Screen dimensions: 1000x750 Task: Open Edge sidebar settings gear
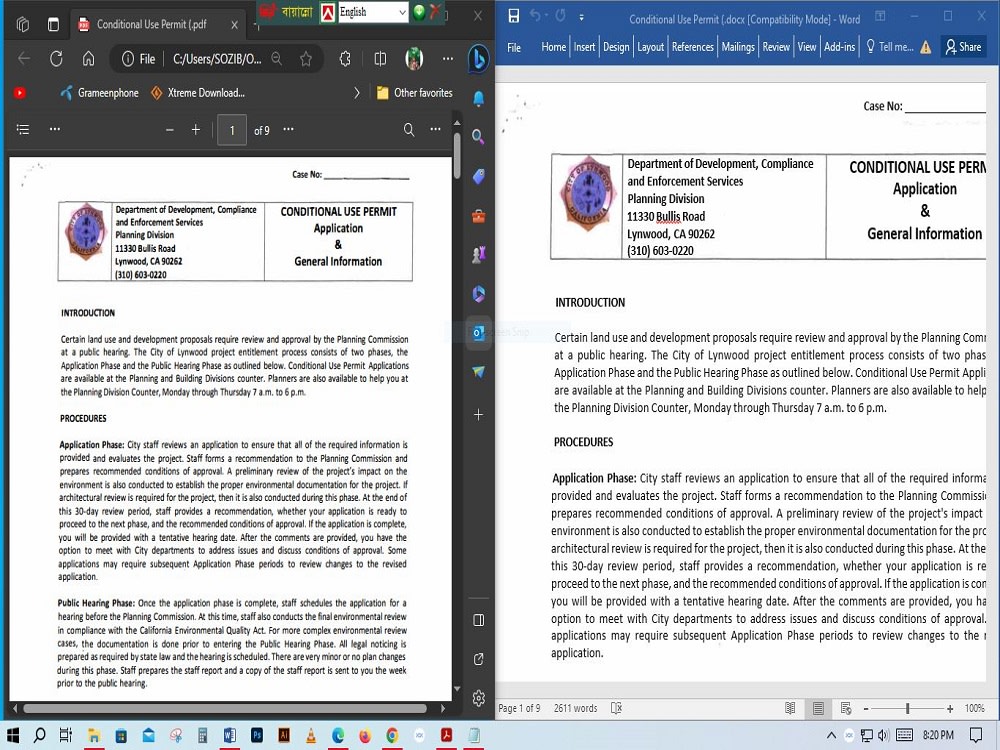(479, 698)
